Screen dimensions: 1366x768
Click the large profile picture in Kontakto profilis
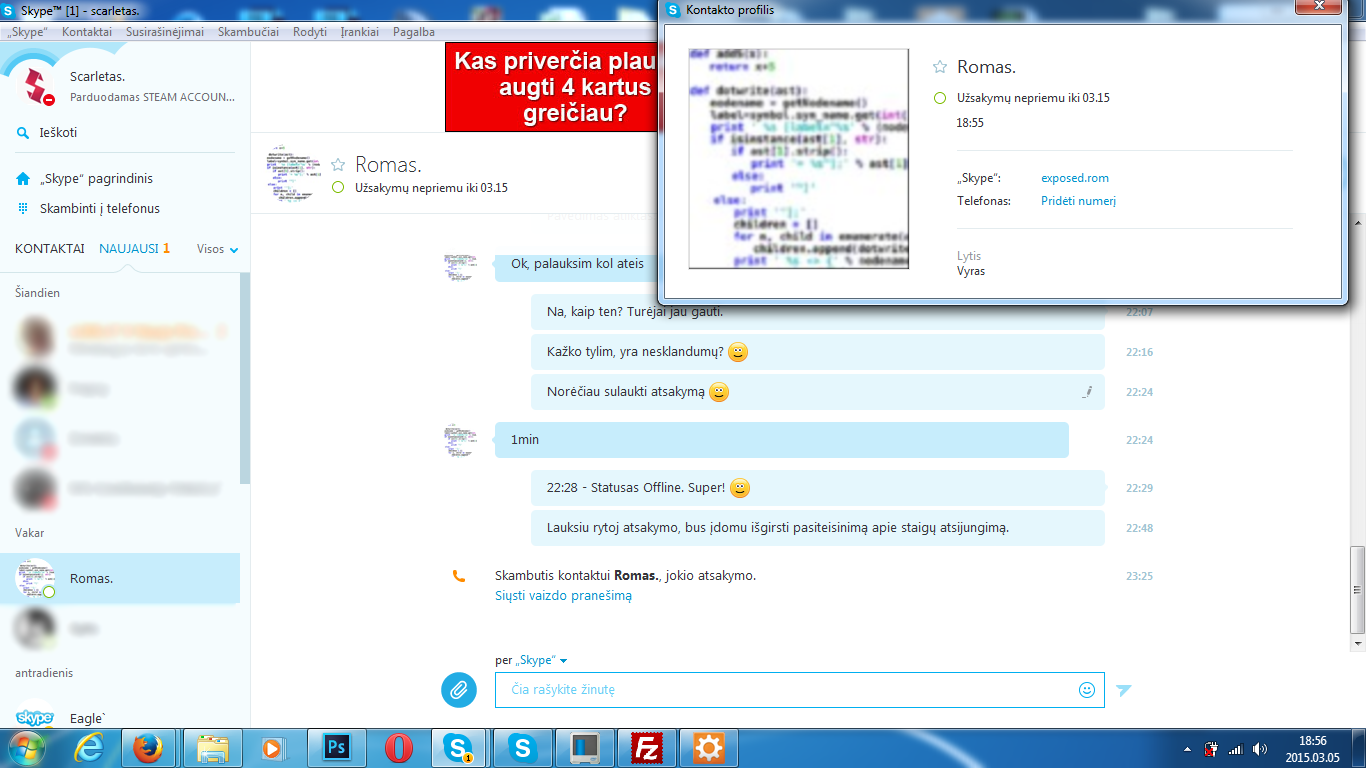[799, 158]
